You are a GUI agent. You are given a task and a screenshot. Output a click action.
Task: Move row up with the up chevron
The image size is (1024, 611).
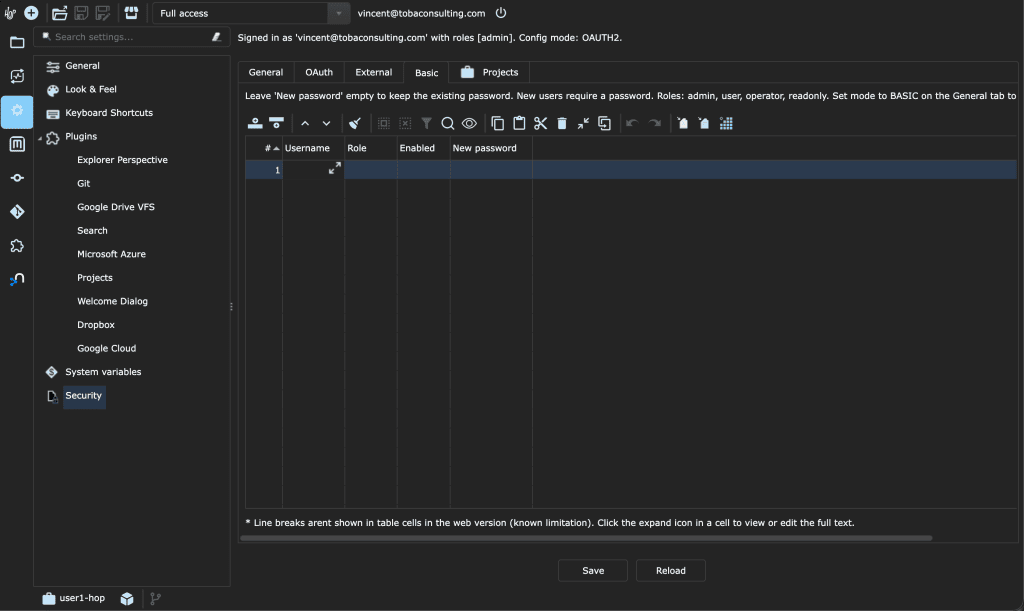pos(305,123)
